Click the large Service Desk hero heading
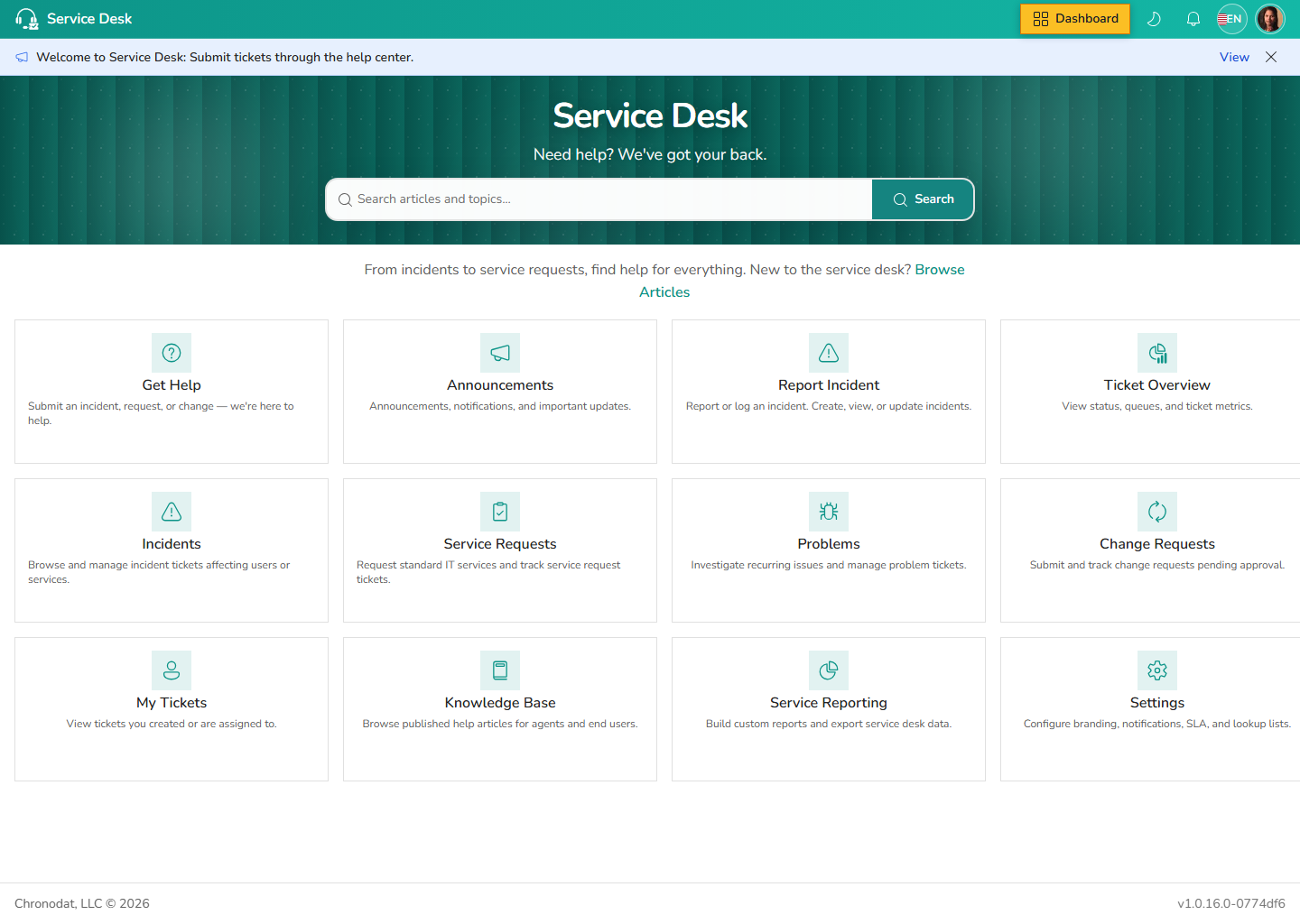The height and width of the screenshot is (924, 1300). coord(650,115)
